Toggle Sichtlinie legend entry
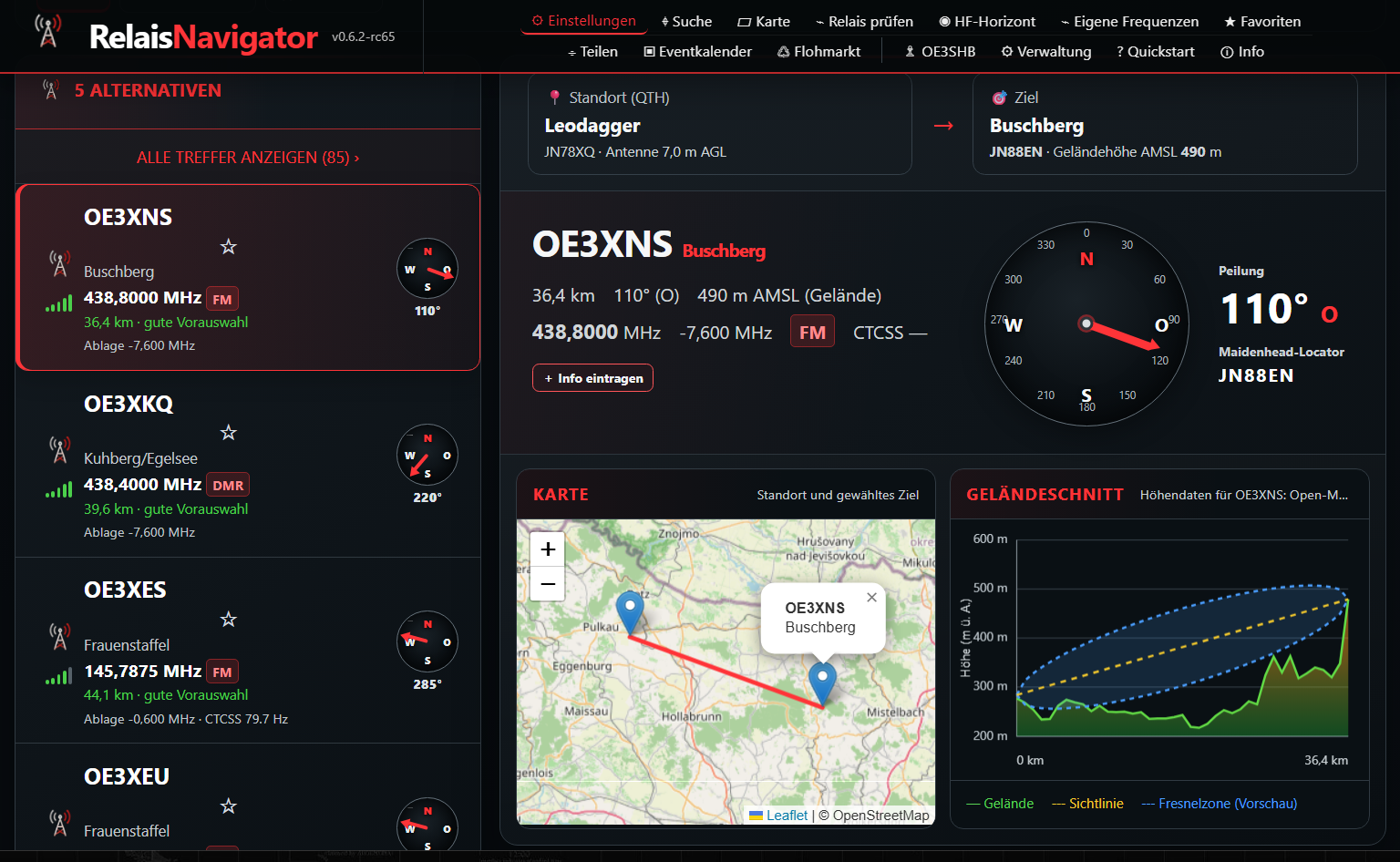 coord(1087,804)
